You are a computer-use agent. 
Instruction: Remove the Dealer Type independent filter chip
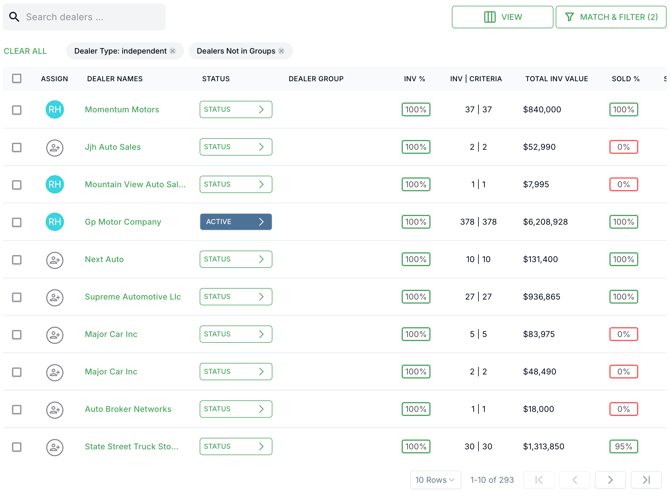173,51
